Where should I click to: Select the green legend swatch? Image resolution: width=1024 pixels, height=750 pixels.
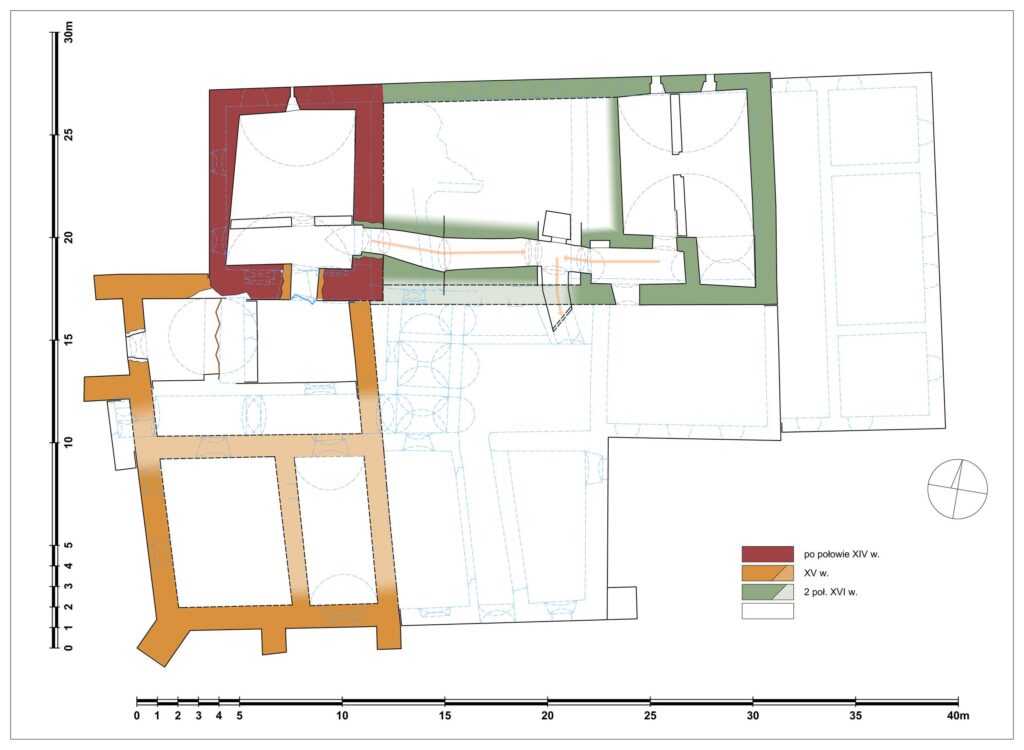pyautogui.click(x=767, y=592)
